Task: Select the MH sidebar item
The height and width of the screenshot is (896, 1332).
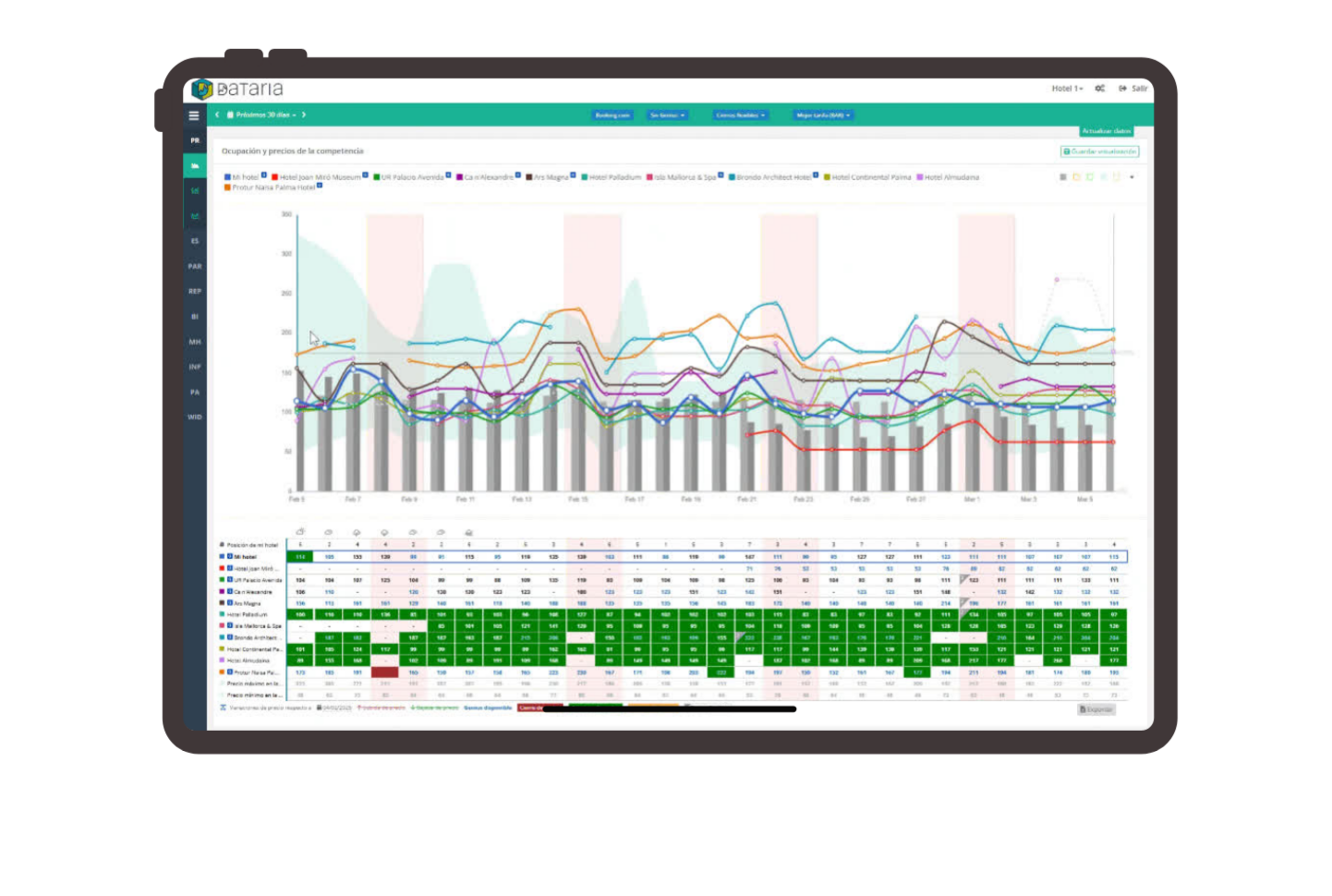Action: (195, 342)
